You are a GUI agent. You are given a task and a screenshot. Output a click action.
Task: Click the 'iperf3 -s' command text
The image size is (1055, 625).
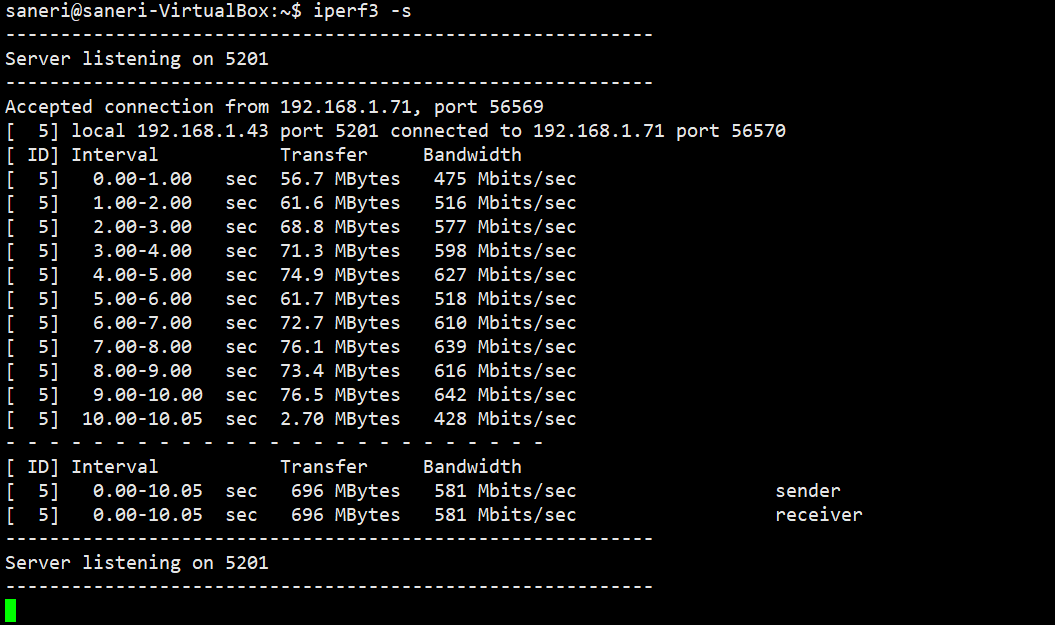(362, 11)
